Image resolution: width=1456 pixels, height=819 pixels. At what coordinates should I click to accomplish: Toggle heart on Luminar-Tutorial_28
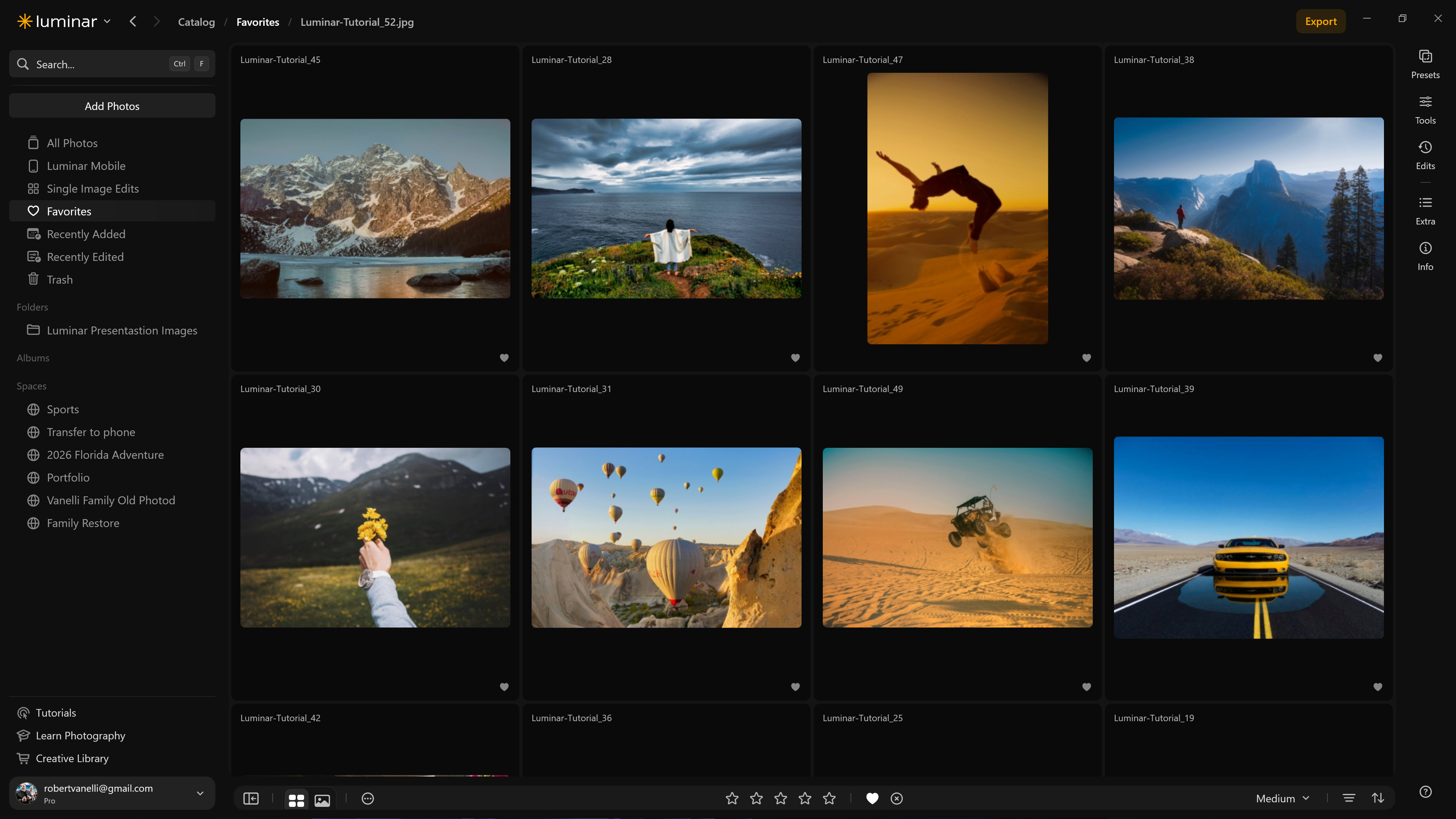pyautogui.click(x=795, y=358)
